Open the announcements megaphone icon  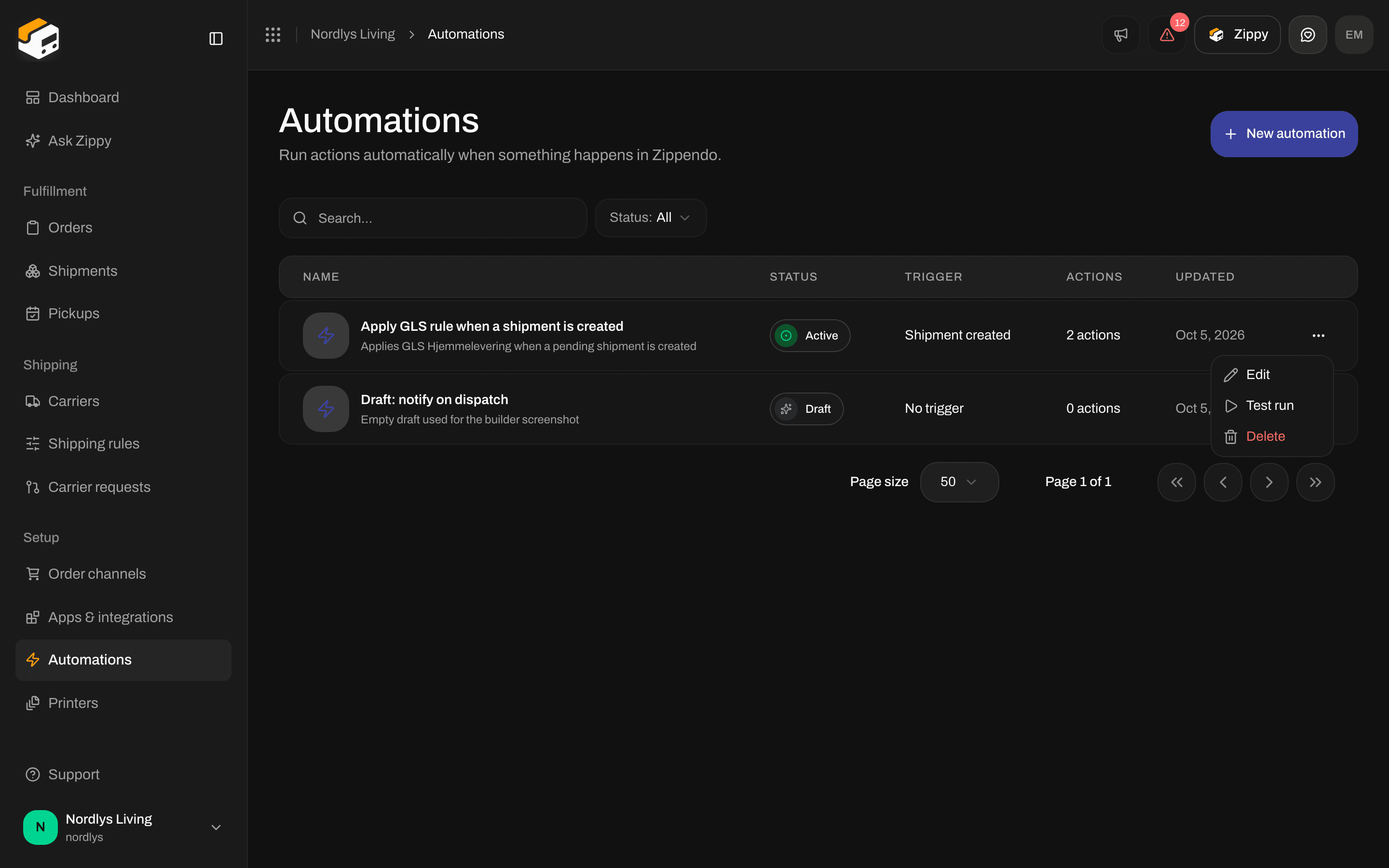tap(1120, 34)
